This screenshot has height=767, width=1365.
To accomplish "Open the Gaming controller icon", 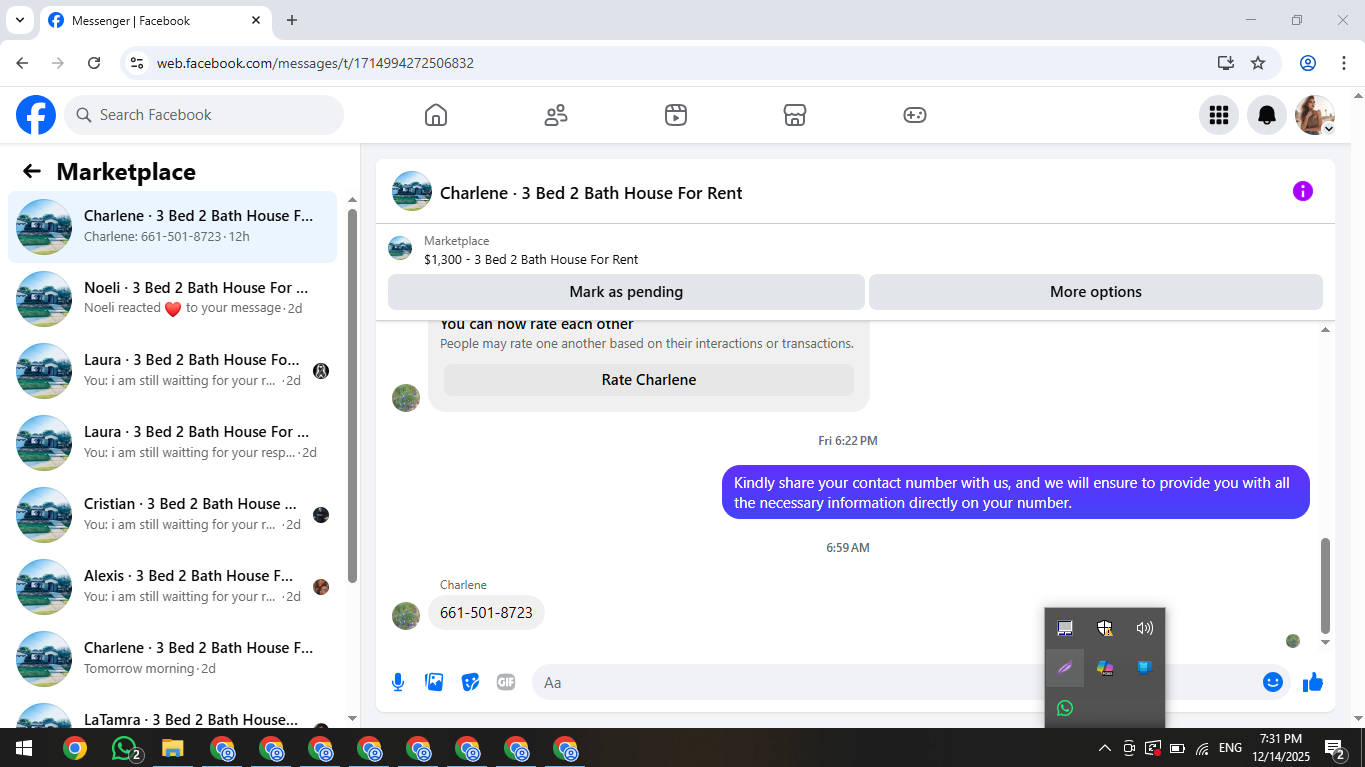I will point(915,115).
